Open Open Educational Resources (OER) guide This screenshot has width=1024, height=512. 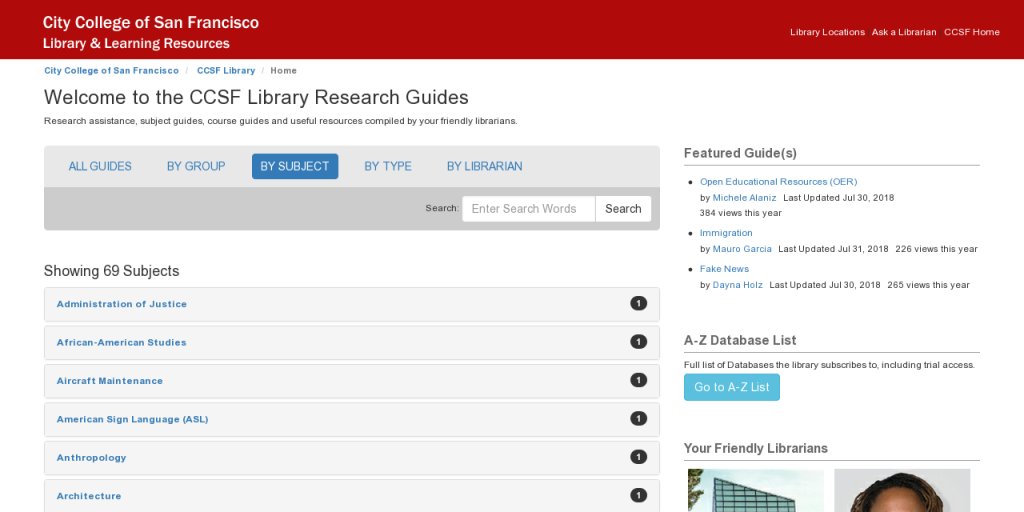[778, 182]
